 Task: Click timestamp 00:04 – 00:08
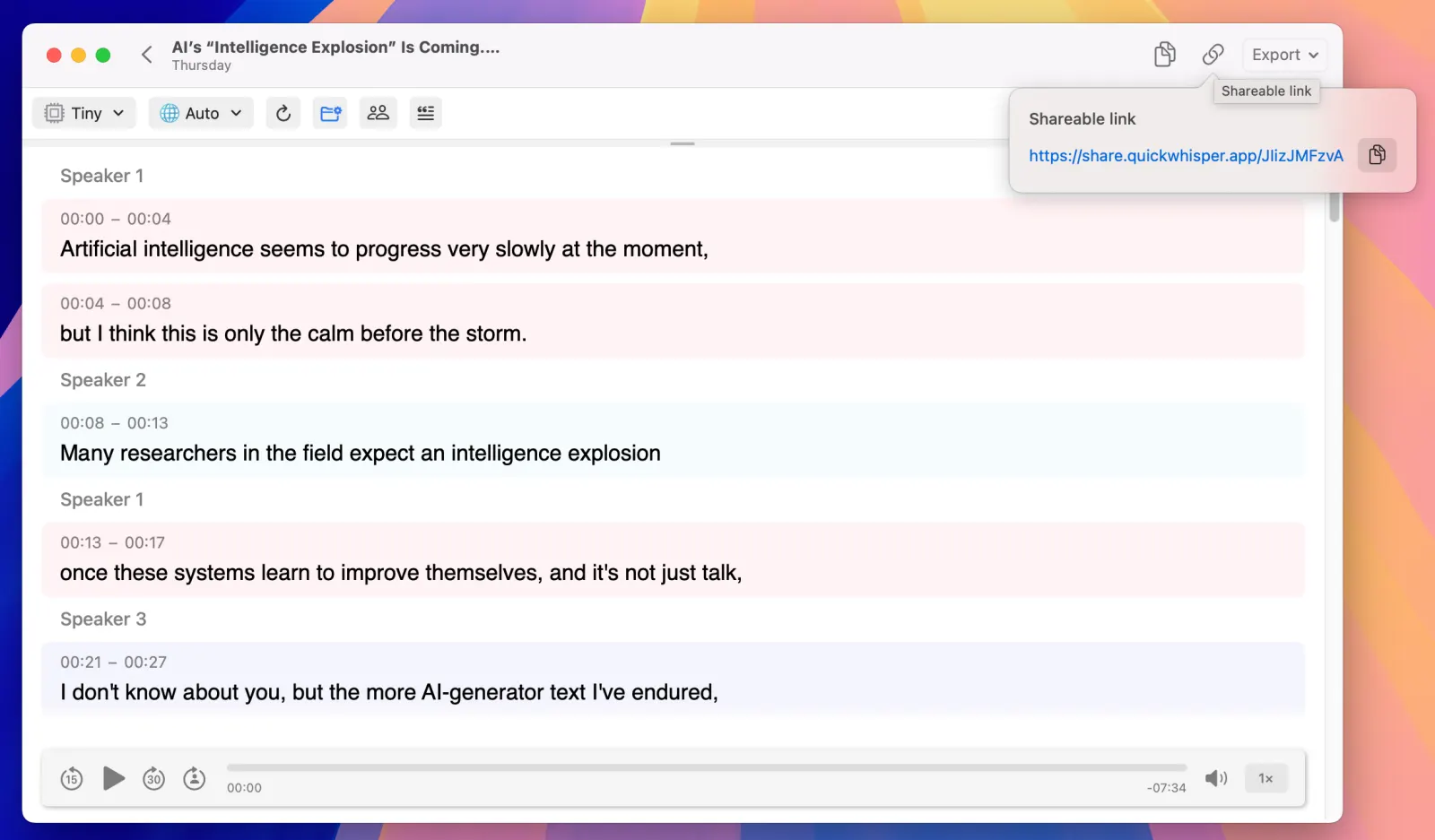pyautogui.click(x=115, y=303)
